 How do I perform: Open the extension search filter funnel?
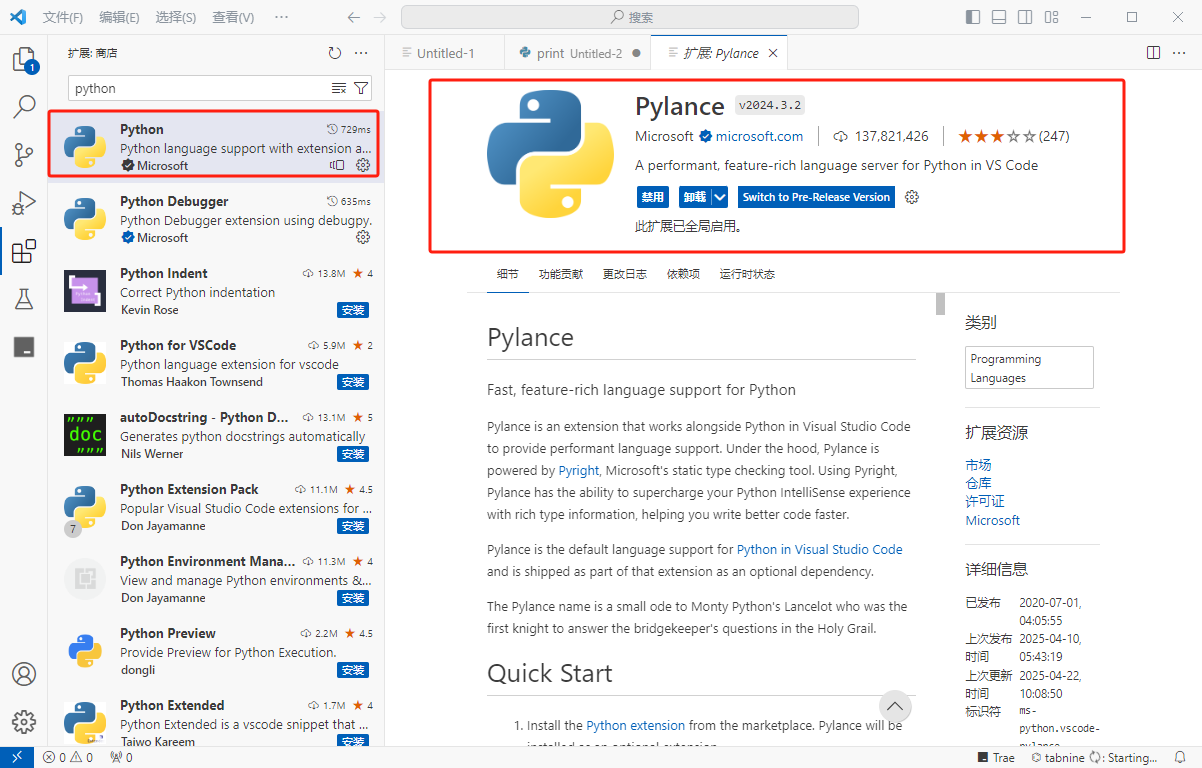tap(361, 88)
